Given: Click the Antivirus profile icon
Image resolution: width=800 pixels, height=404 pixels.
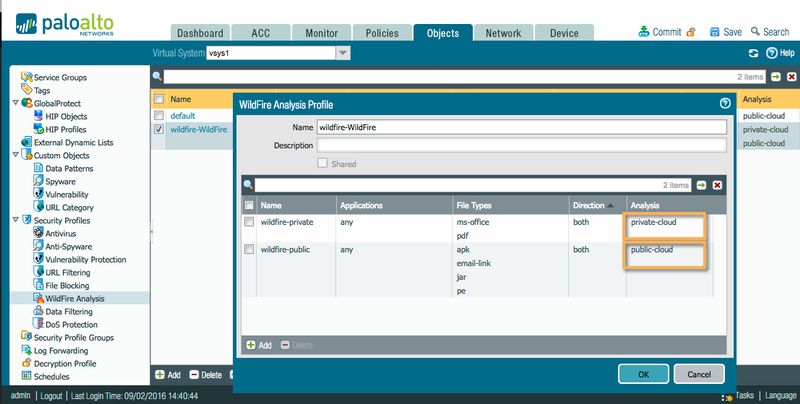Looking at the screenshot, I should 38,233.
